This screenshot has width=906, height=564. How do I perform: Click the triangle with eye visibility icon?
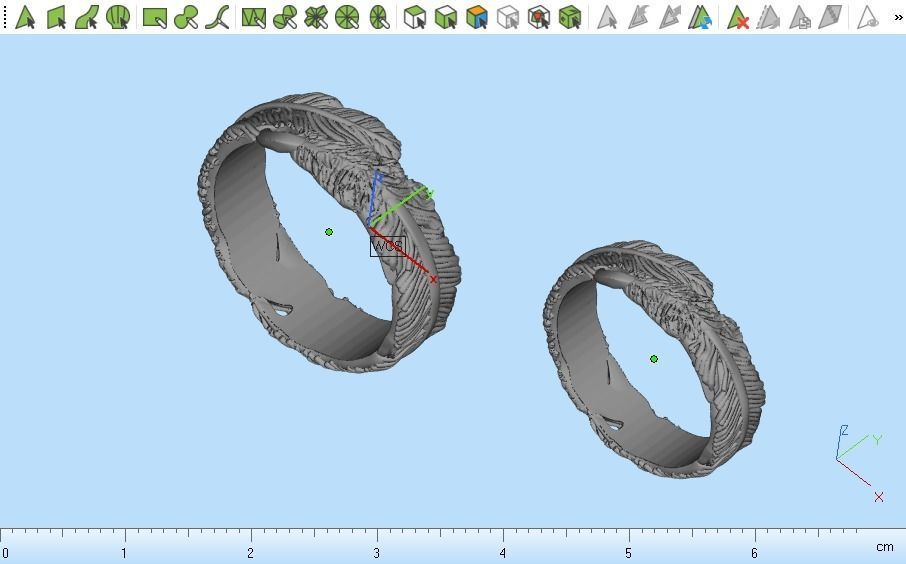(867, 17)
